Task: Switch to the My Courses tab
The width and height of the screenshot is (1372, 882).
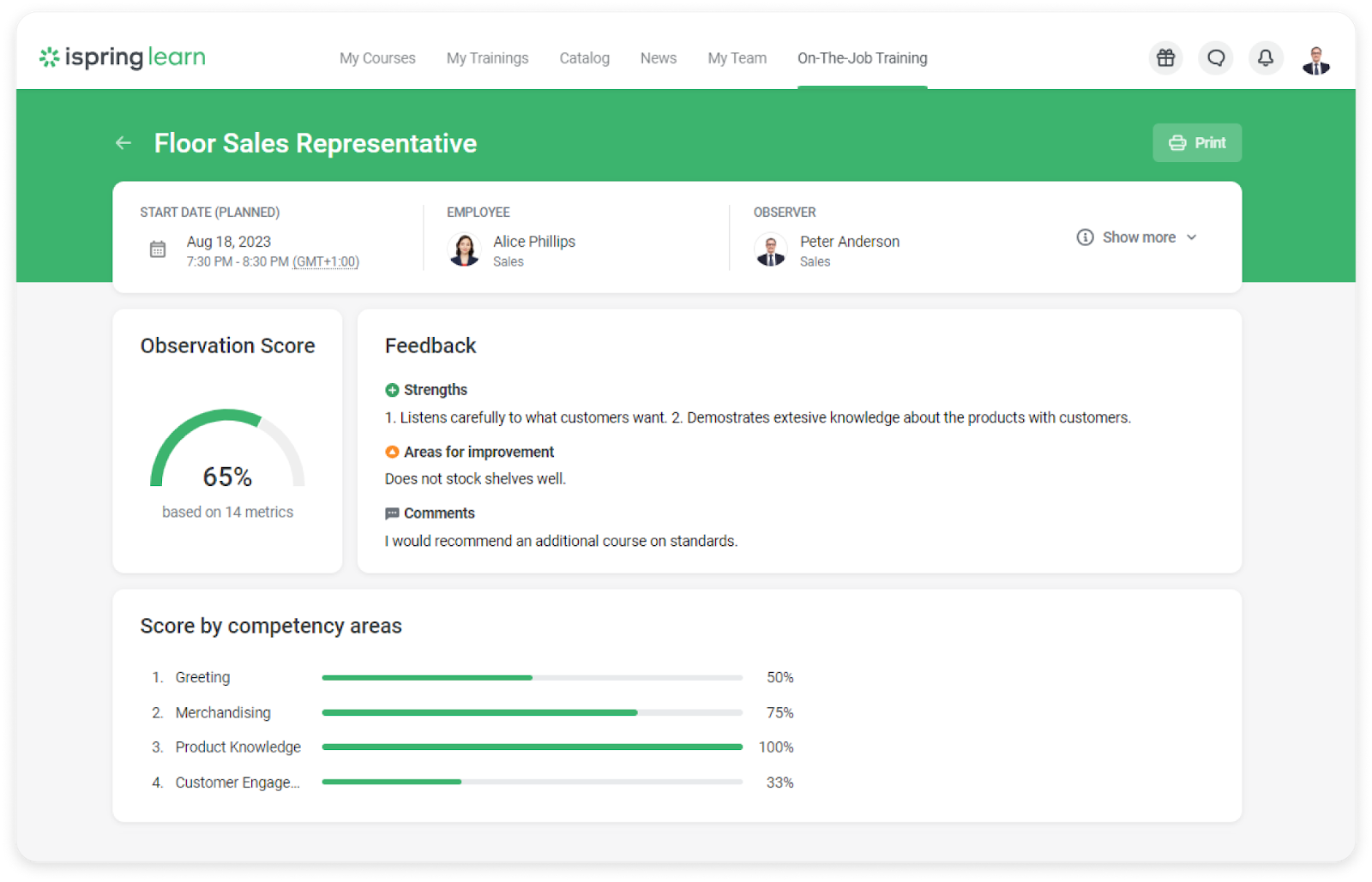Action: coord(377,57)
